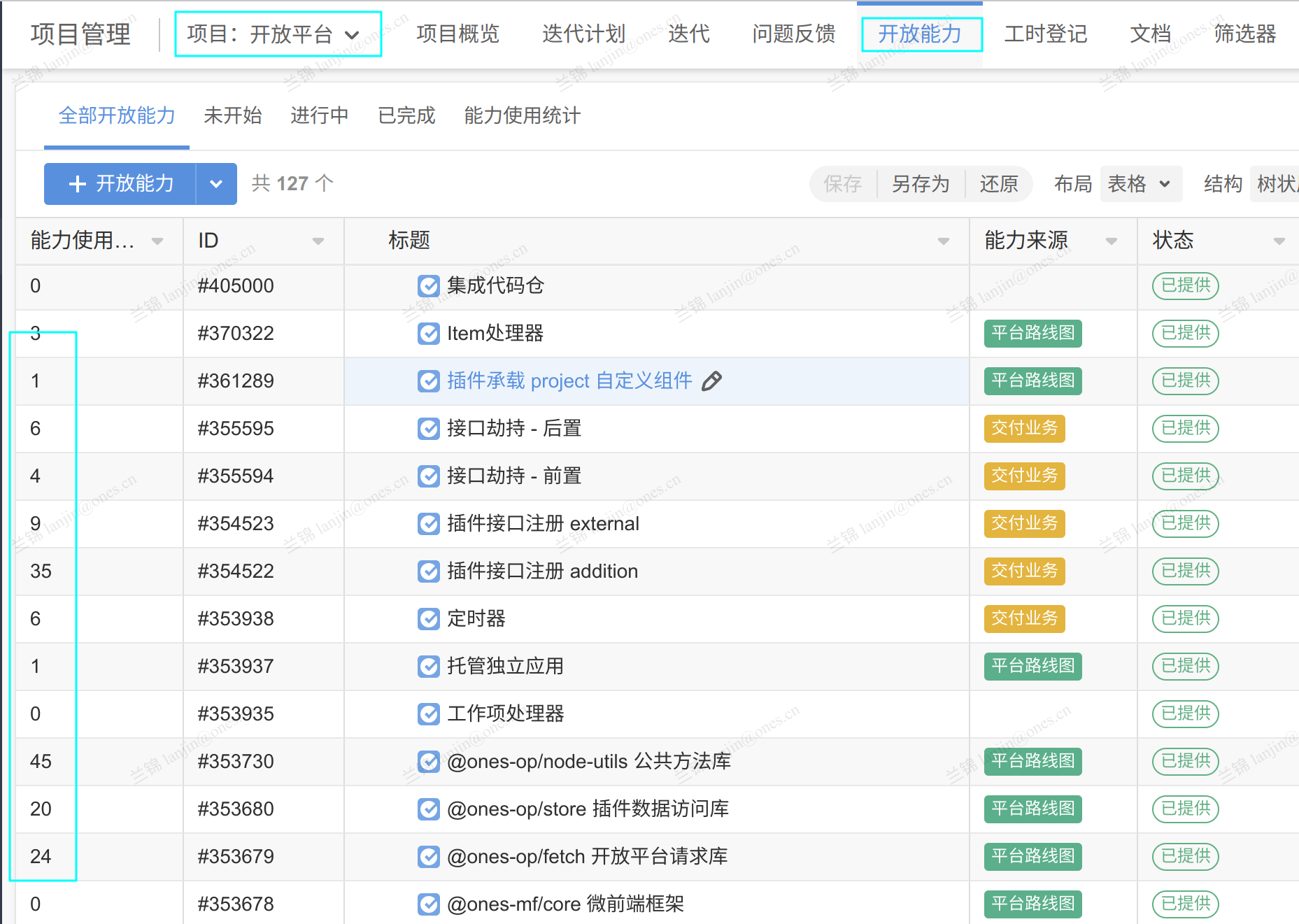This screenshot has width=1299, height=924.
Task: Open the 迭代 tab
Action: pyautogui.click(x=689, y=34)
